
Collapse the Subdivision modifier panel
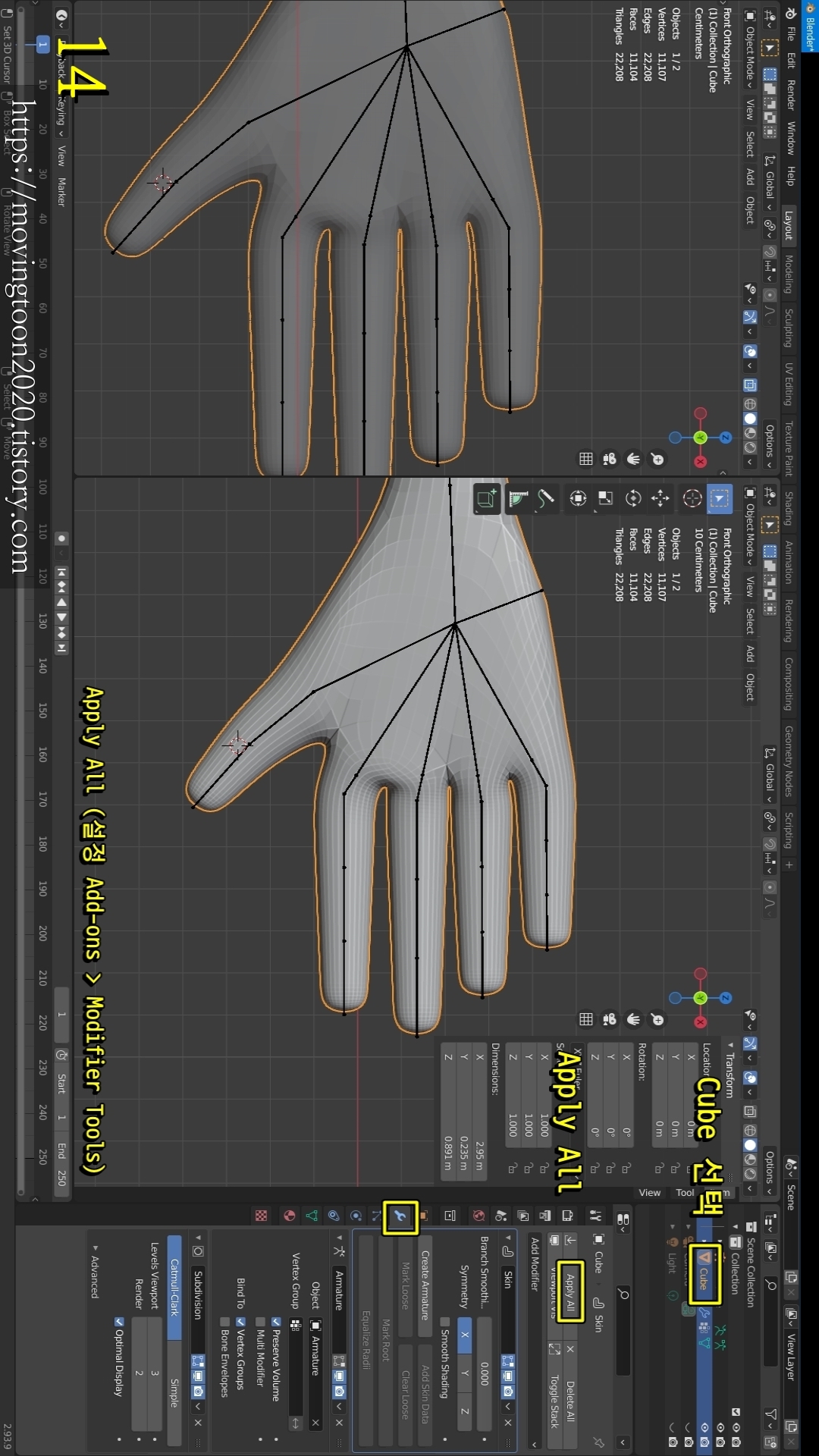[198, 1237]
